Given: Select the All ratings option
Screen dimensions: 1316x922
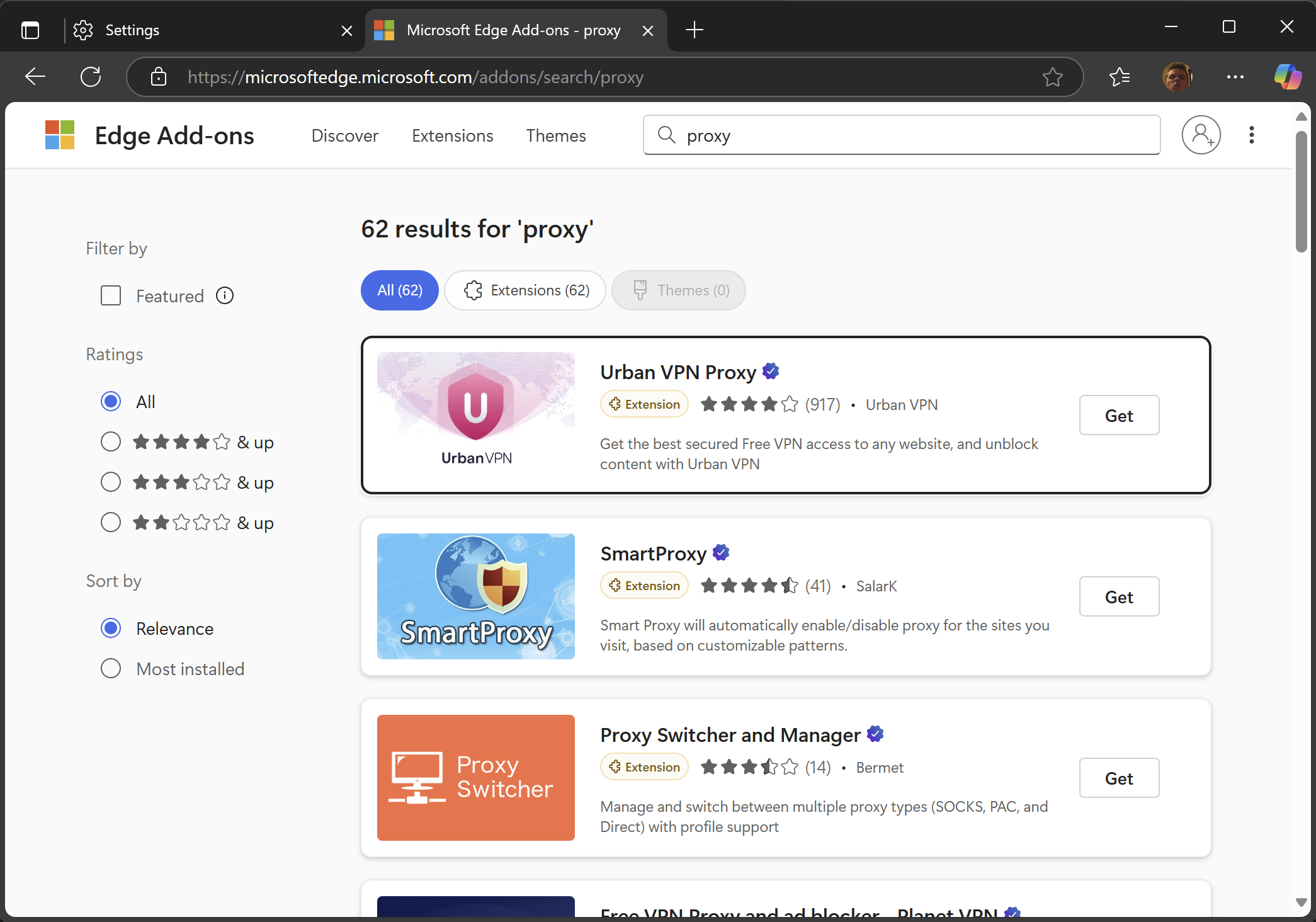Looking at the screenshot, I should pos(111,401).
